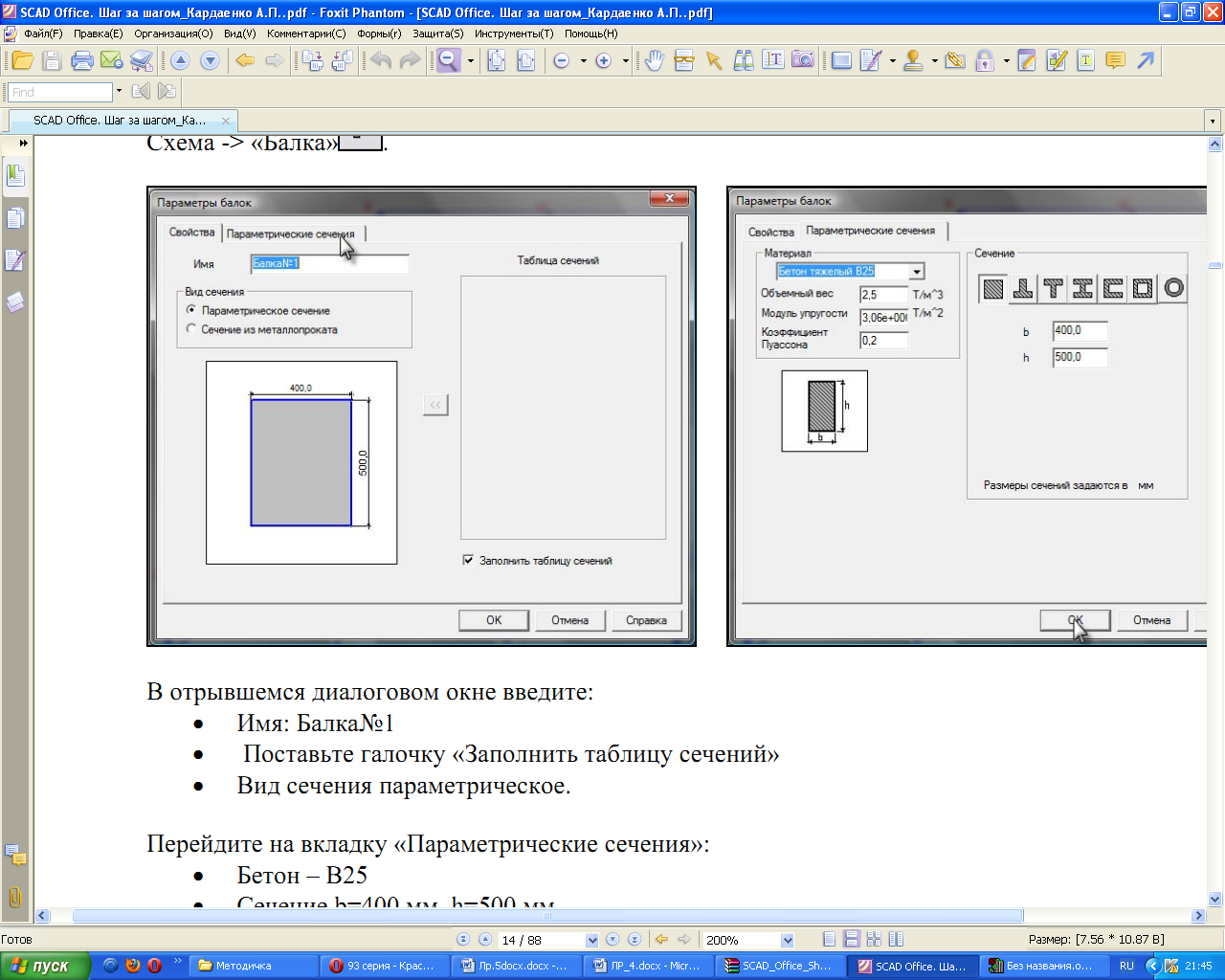Click the redo arrow in the toolbar
This screenshot has height=980, width=1225.
(x=411, y=60)
